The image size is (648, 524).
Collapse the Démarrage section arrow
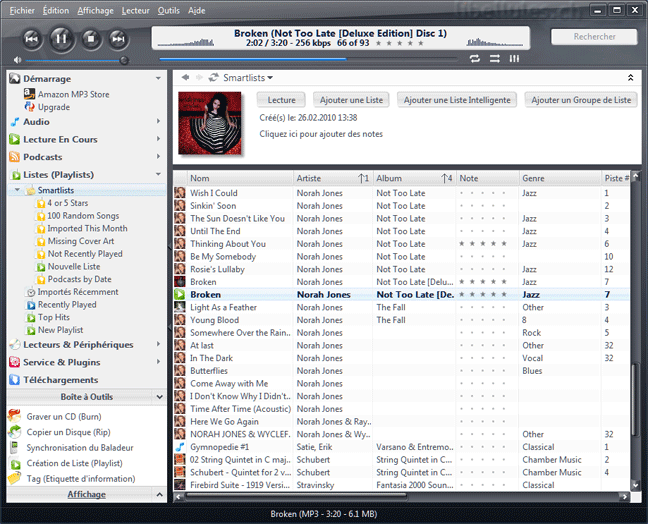tap(158, 79)
